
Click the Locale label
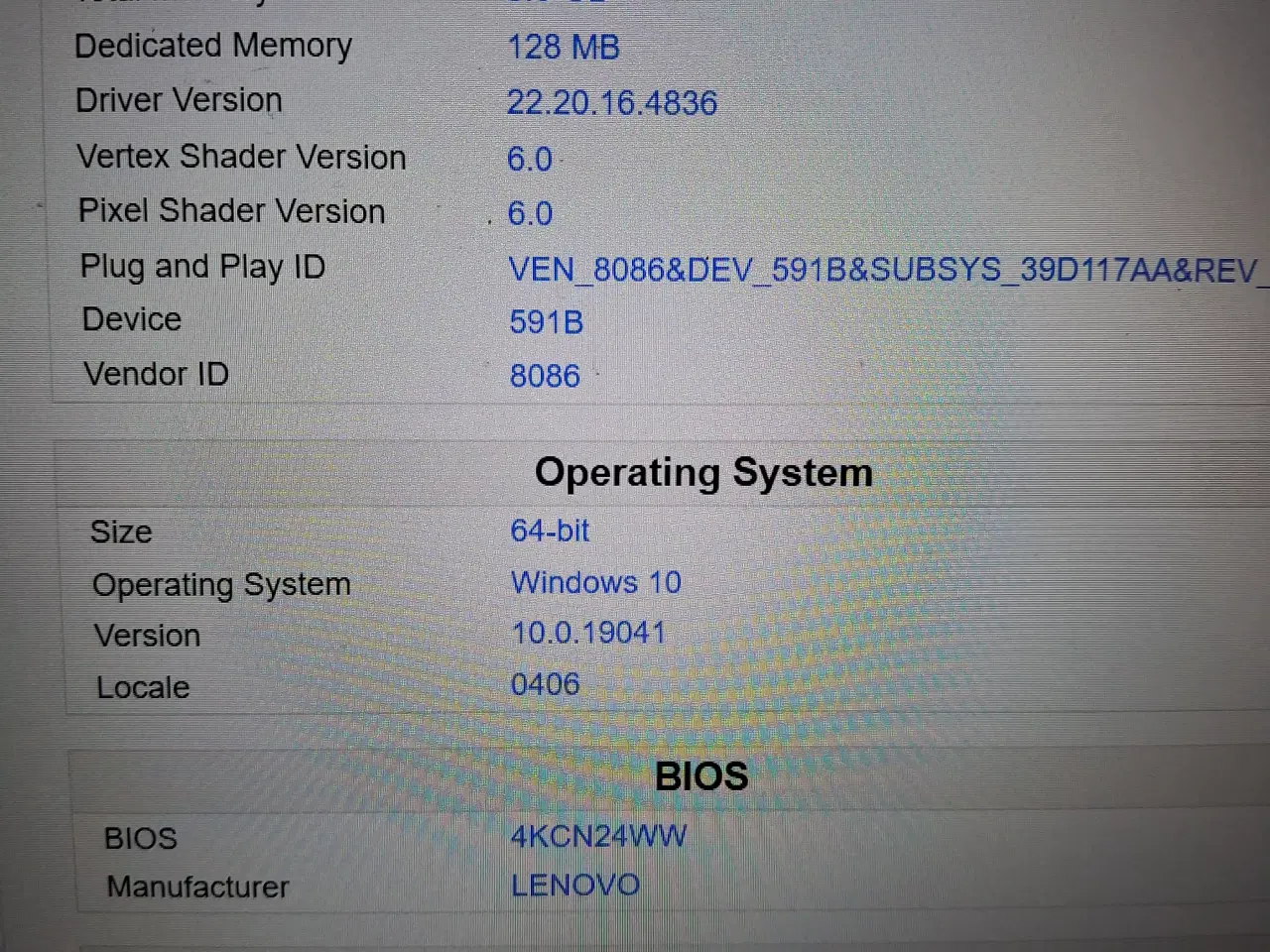coord(143,687)
